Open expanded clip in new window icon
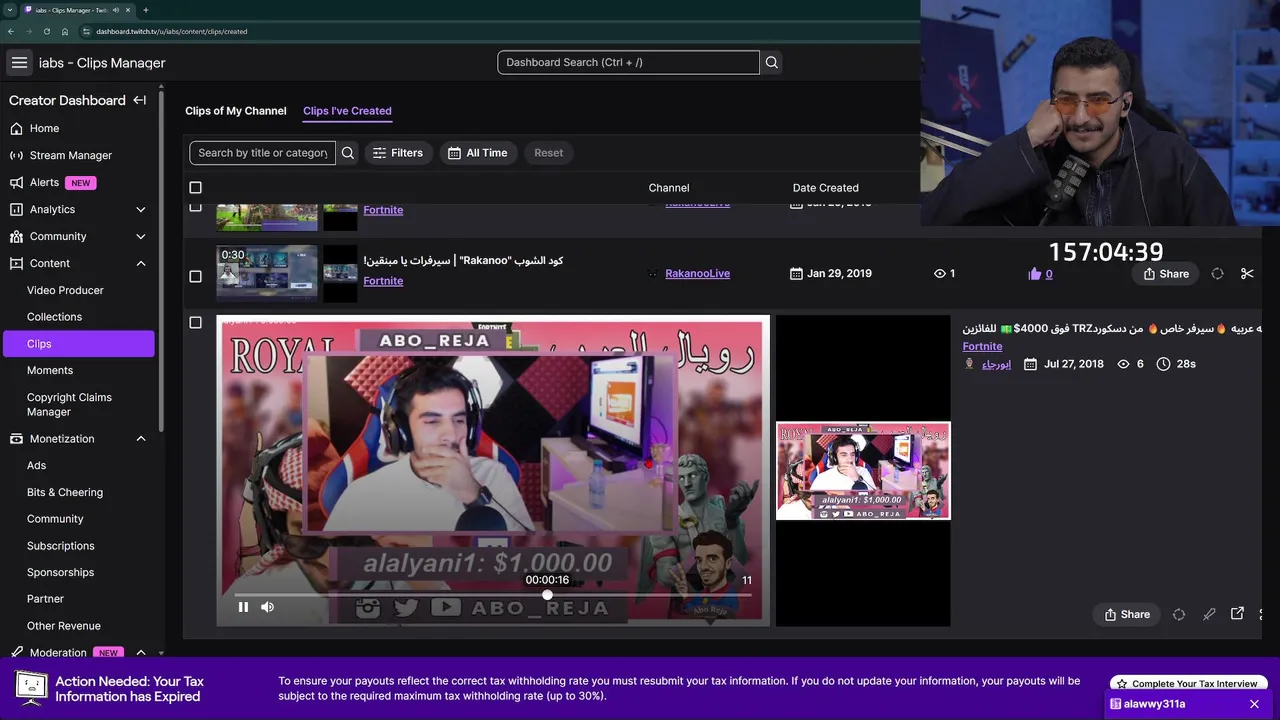This screenshot has width=1280, height=720. [1237, 614]
